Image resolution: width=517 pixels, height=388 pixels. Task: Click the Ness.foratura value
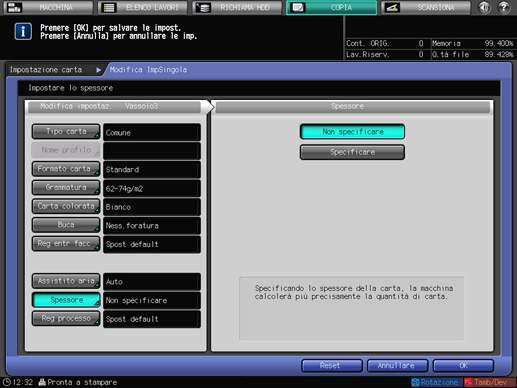pyautogui.click(x=152, y=226)
